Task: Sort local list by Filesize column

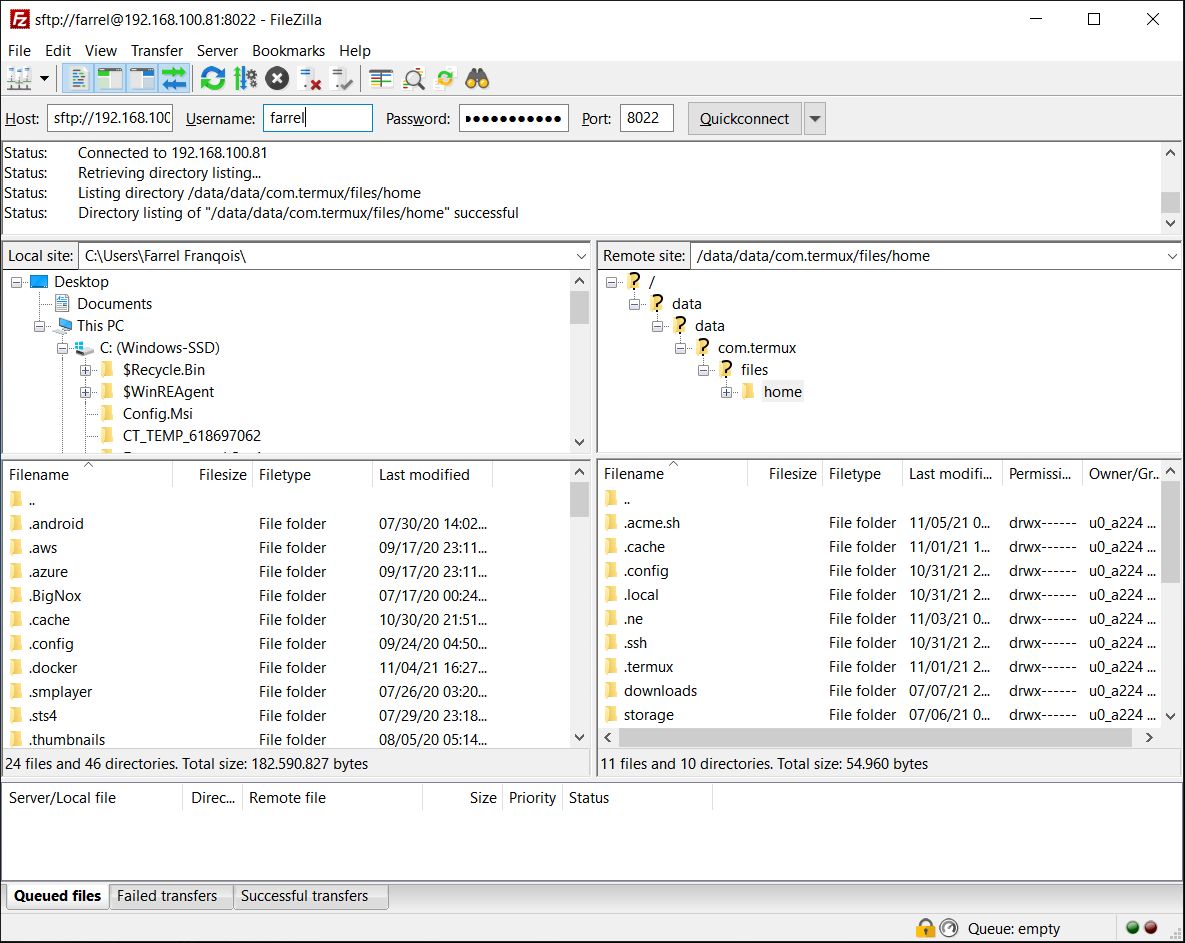Action: 212,475
